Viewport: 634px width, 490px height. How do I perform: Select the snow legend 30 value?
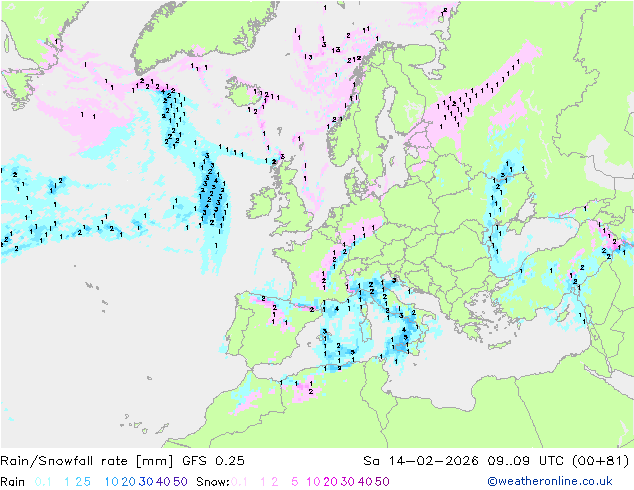(x=348, y=482)
